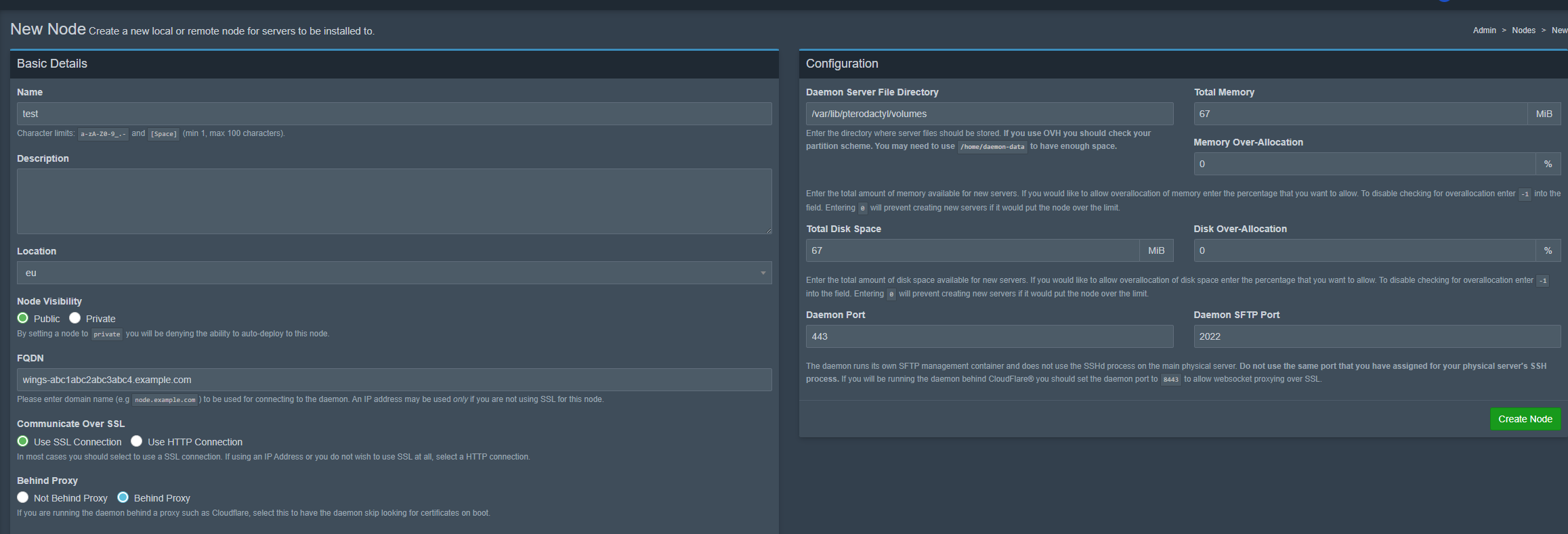Open the Location dropdown
This screenshot has width=1568, height=534.
coord(394,273)
